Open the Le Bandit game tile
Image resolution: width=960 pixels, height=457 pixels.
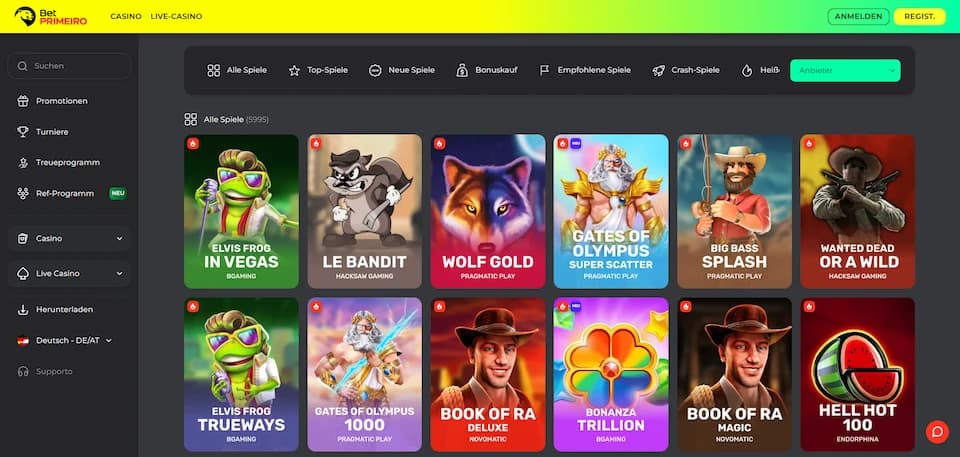point(364,211)
